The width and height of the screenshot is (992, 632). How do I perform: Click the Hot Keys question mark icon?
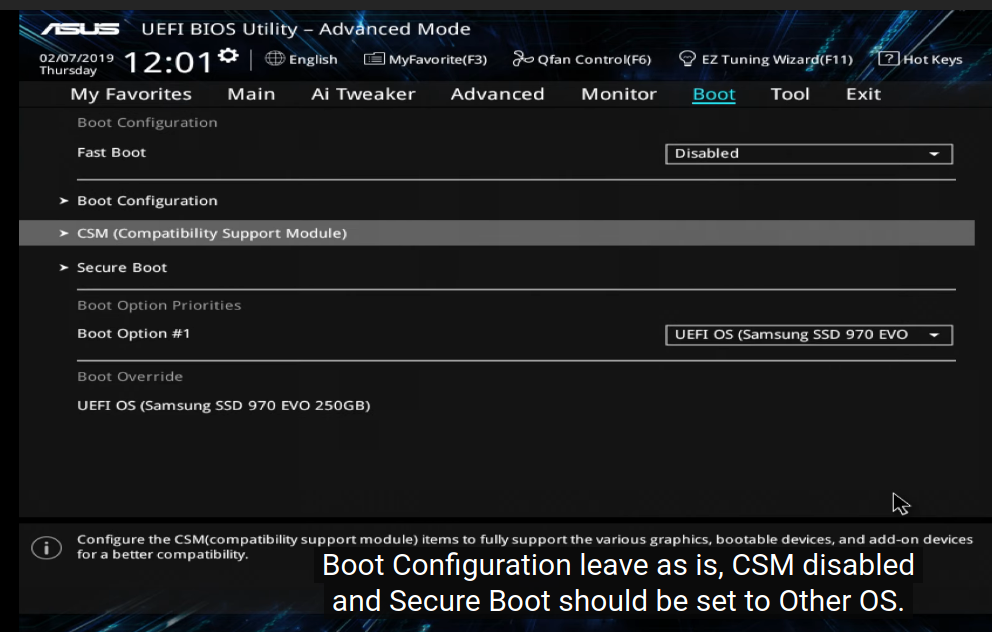888,59
